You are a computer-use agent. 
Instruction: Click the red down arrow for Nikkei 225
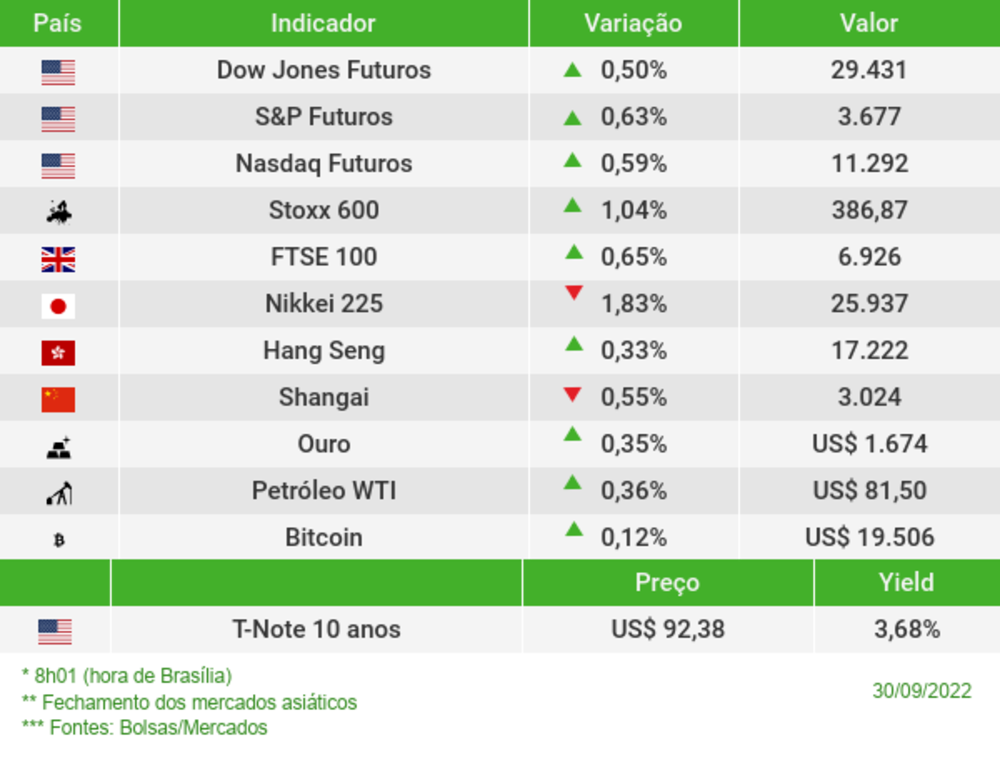point(573,293)
